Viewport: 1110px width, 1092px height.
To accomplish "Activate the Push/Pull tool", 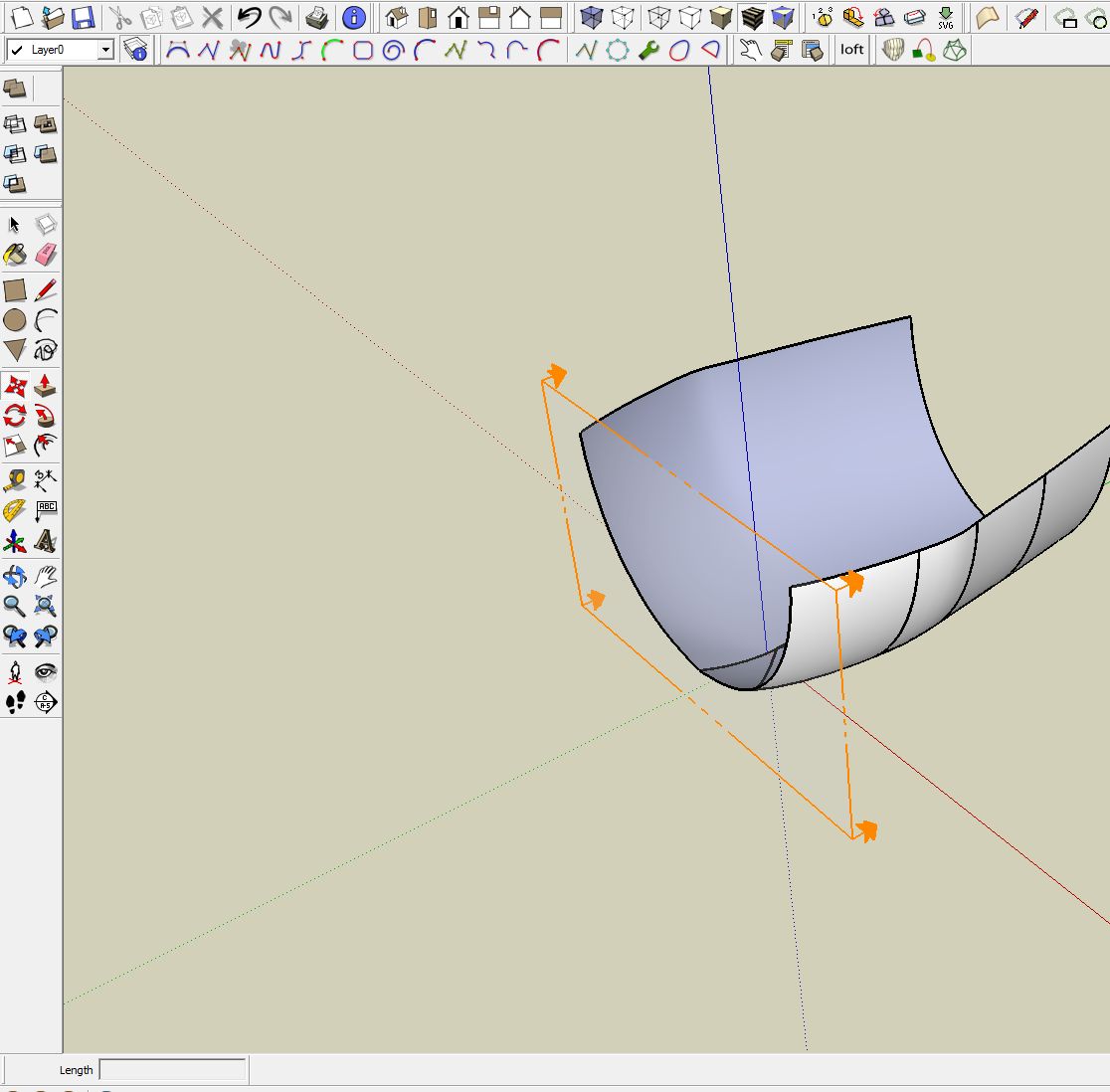I will tap(46, 386).
